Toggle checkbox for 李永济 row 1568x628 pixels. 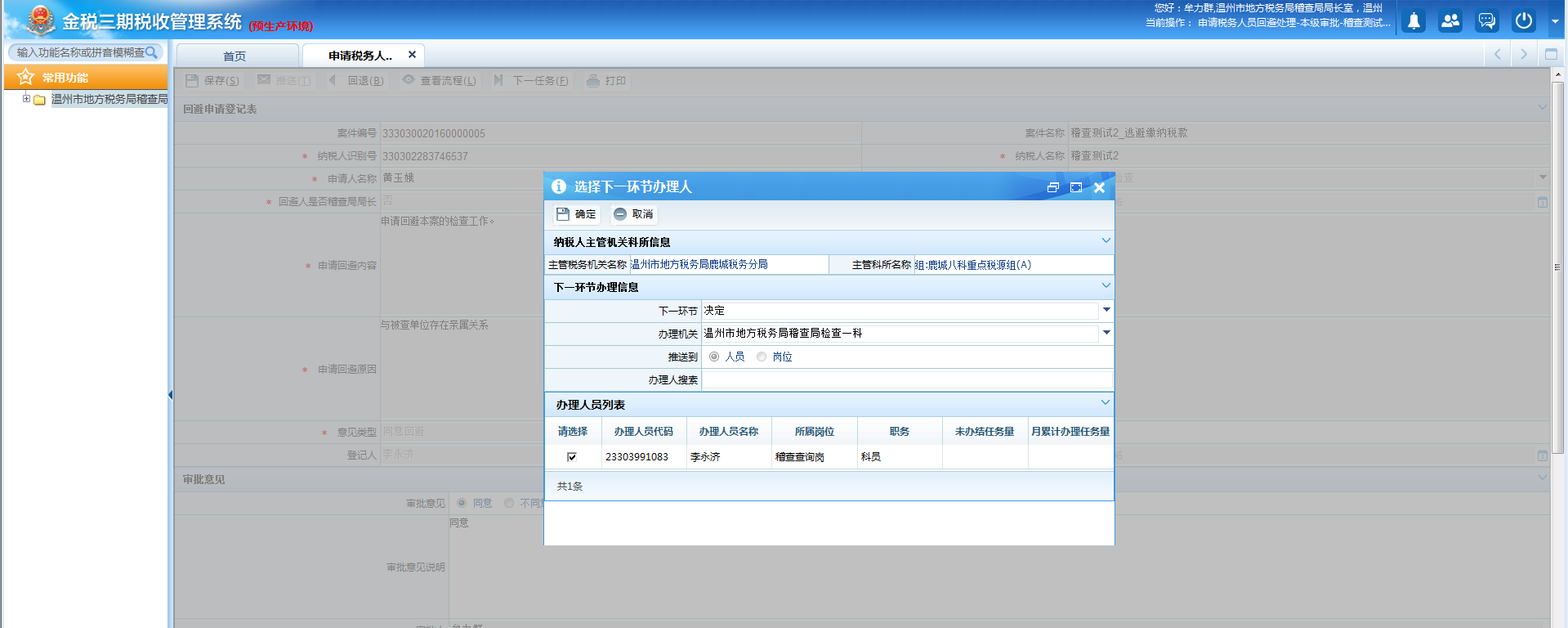[572, 457]
